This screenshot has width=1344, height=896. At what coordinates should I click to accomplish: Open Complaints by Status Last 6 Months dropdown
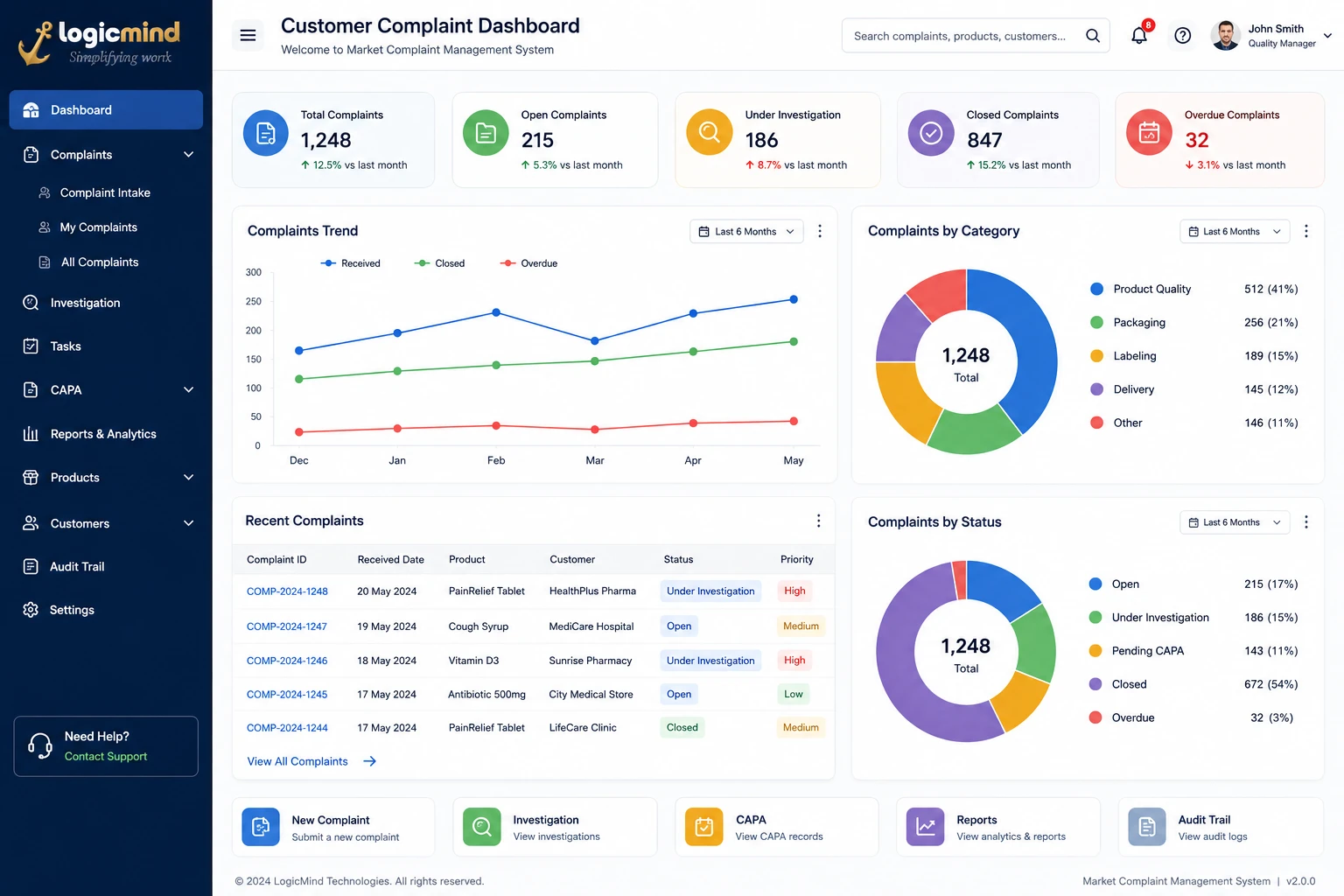(1235, 522)
